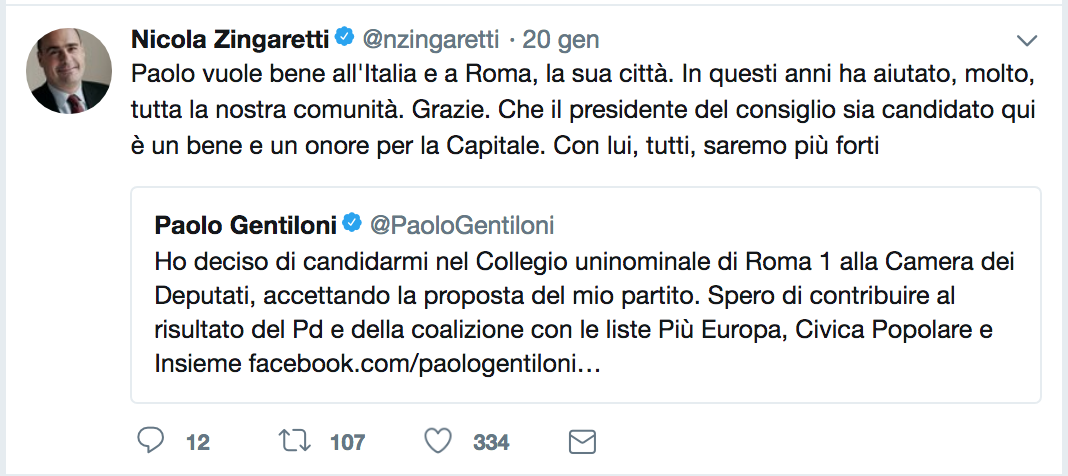This screenshot has height=476, width=1068.
Task: Like the tweet with the heart icon
Action: point(436,441)
